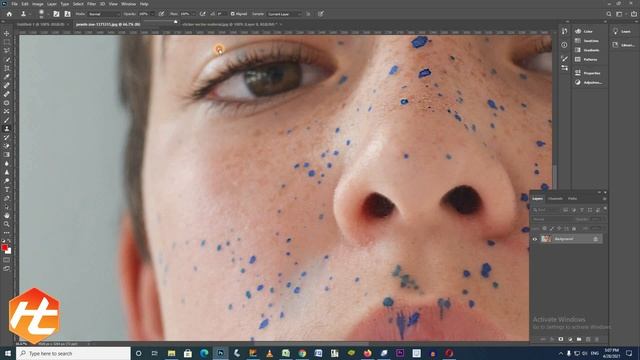The width and height of the screenshot is (640, 360).
Task: Toggle the Aligned checkbox
Action: (233, 14)
